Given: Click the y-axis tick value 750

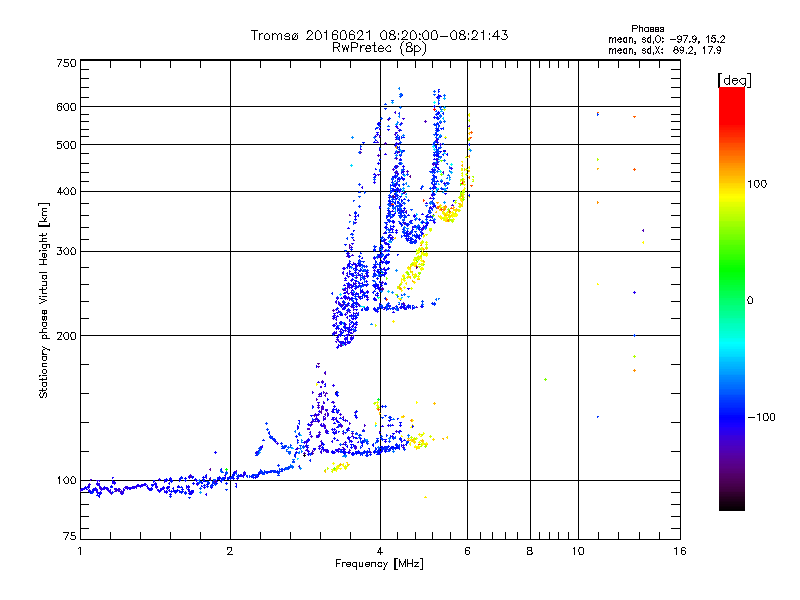Looking at the screenshot, I should [x=66, y=63].
